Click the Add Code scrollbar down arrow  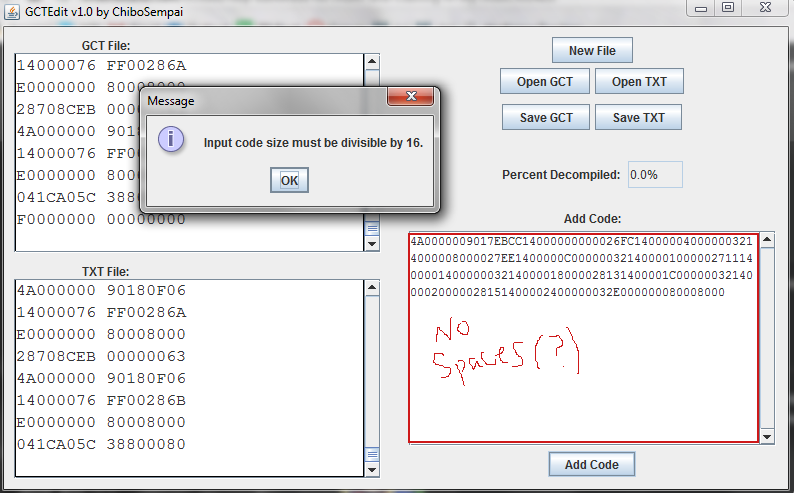(767, 436)
